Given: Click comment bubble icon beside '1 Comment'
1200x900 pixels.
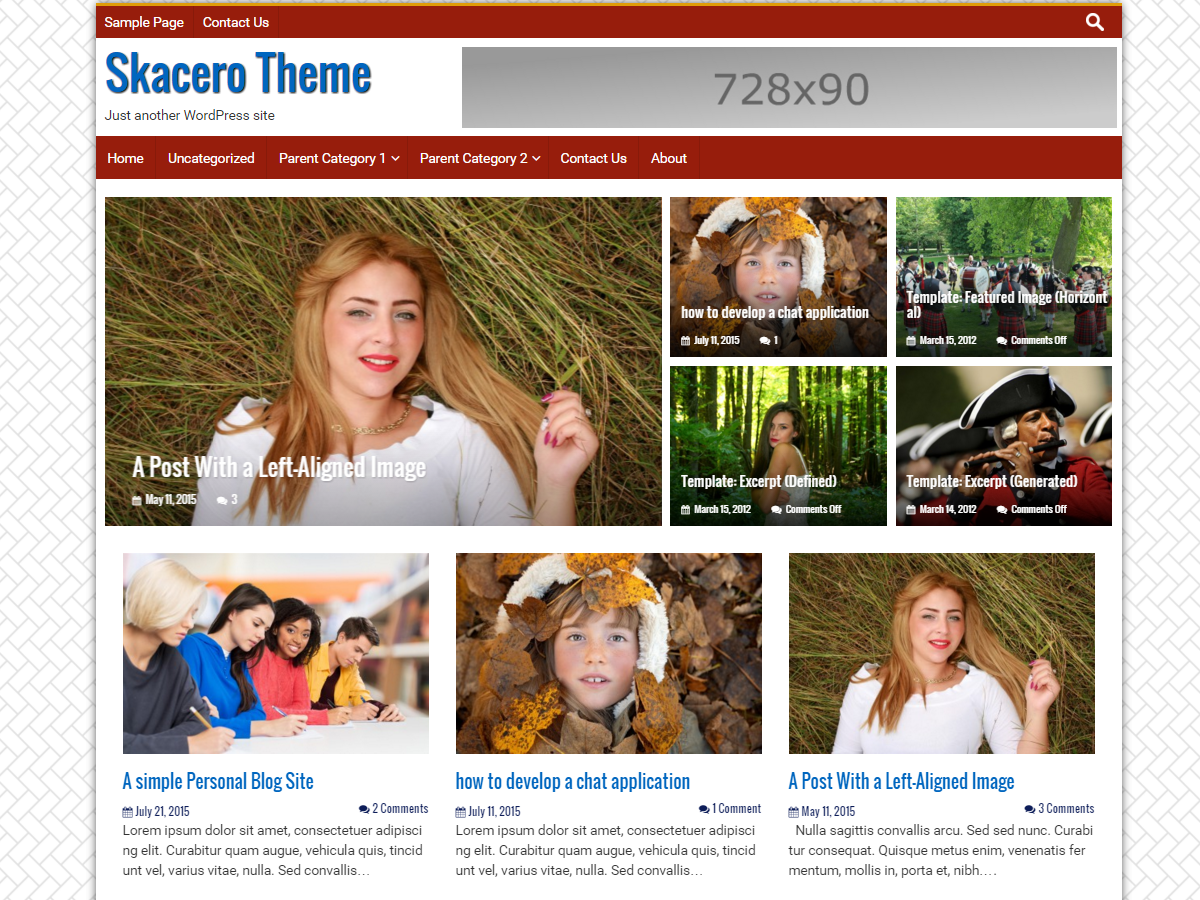Looking at the screenshot, I should [x=704, y=809].
